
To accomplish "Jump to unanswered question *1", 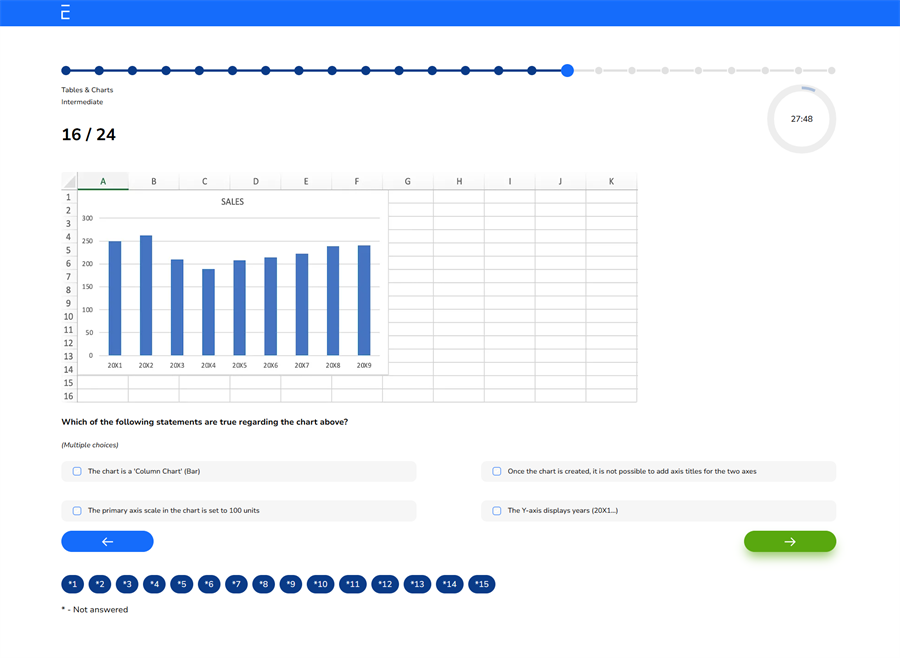I will coord(72,584).
